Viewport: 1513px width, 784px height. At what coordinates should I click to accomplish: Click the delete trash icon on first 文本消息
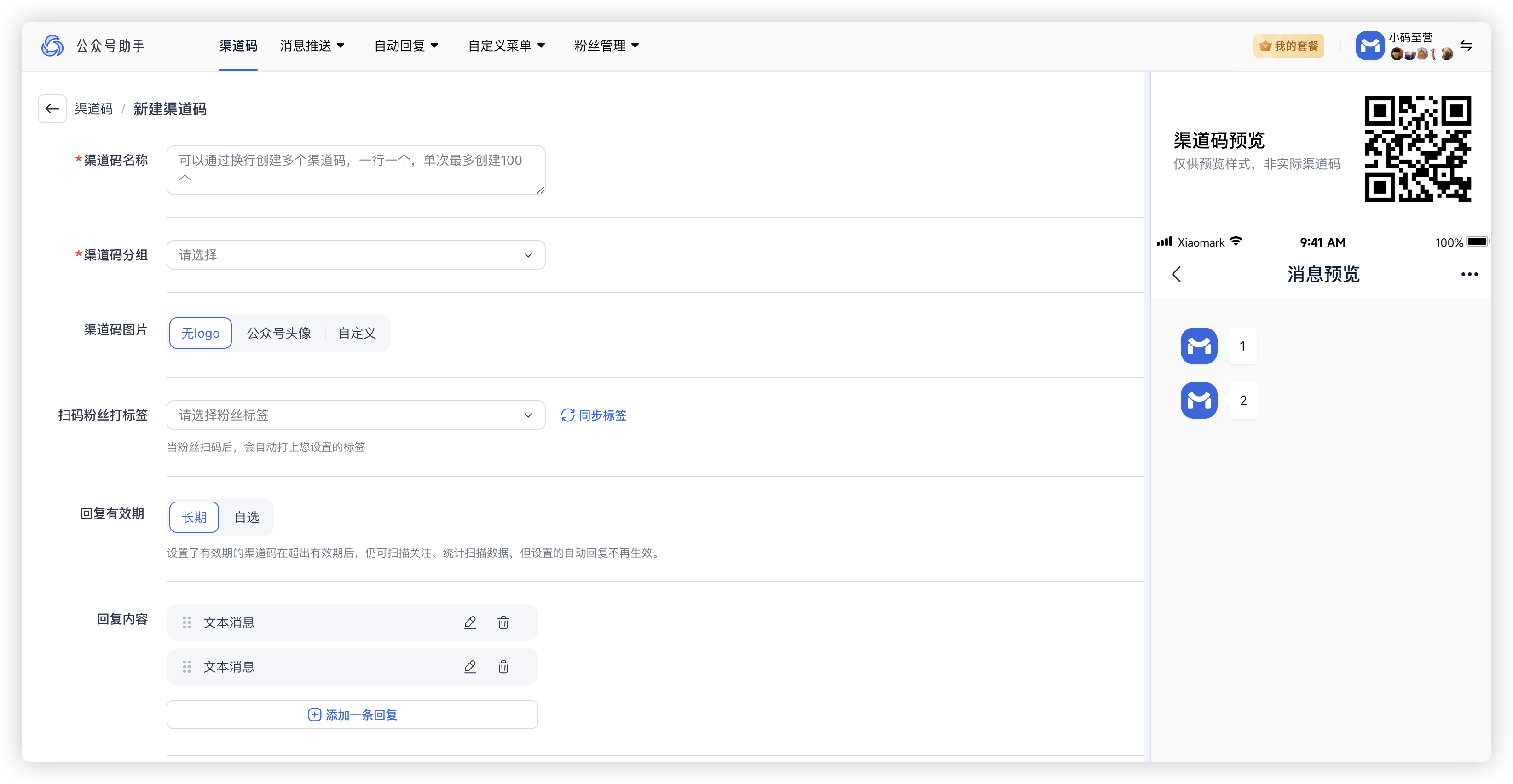pos(504,622)
